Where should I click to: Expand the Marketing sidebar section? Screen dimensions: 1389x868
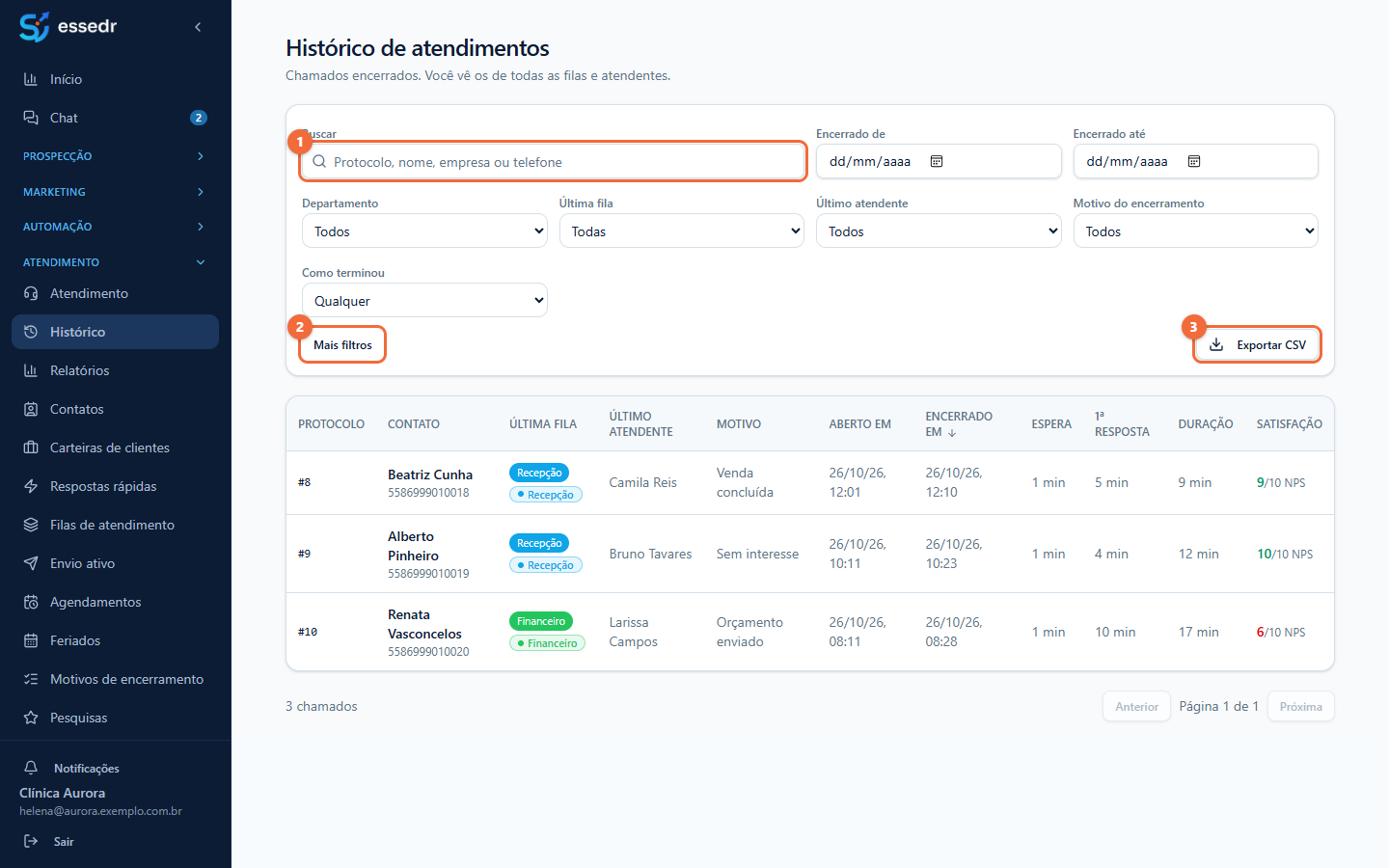pos(116,192)
